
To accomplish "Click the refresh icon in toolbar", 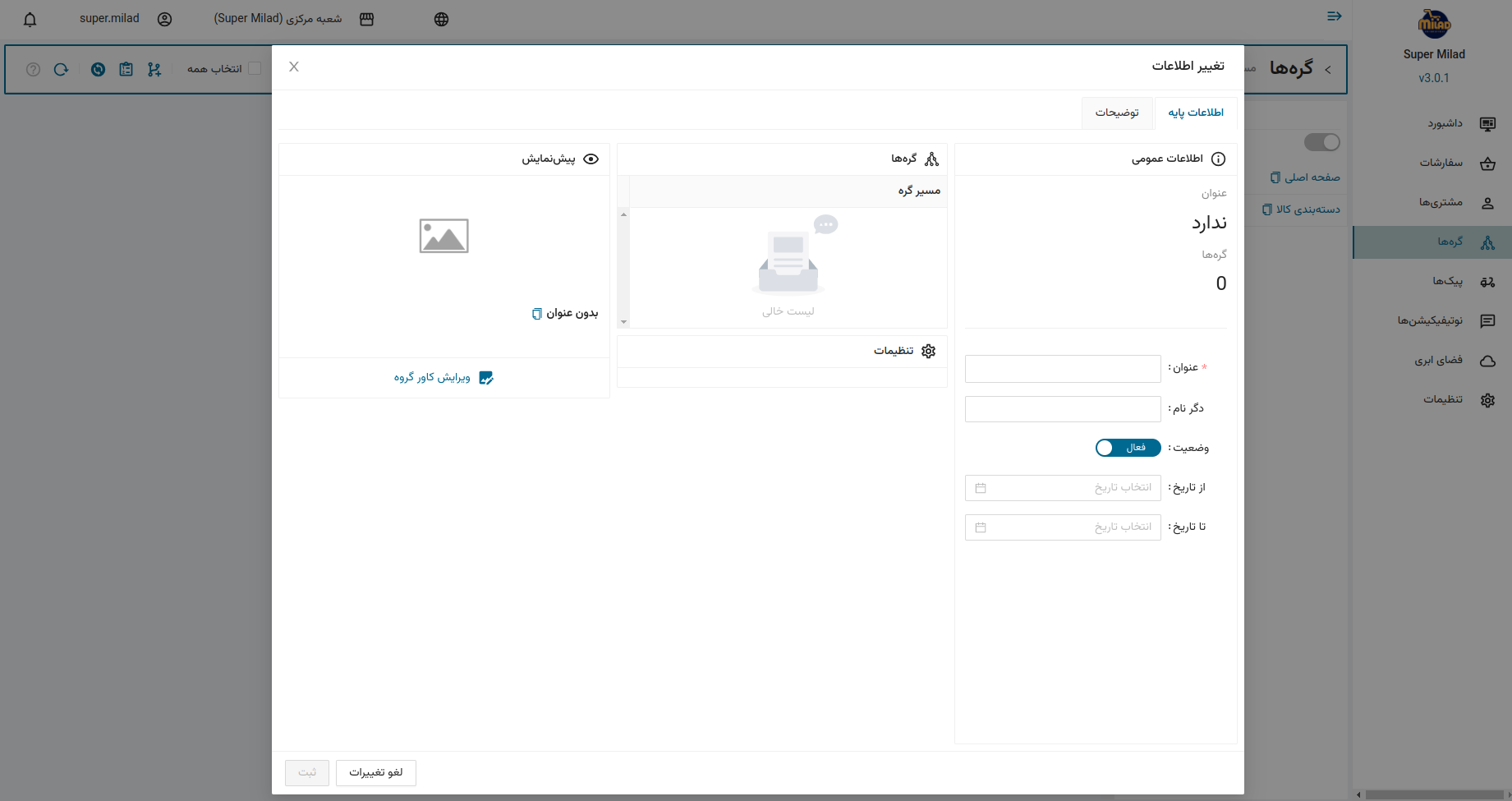I will (61, 70).
